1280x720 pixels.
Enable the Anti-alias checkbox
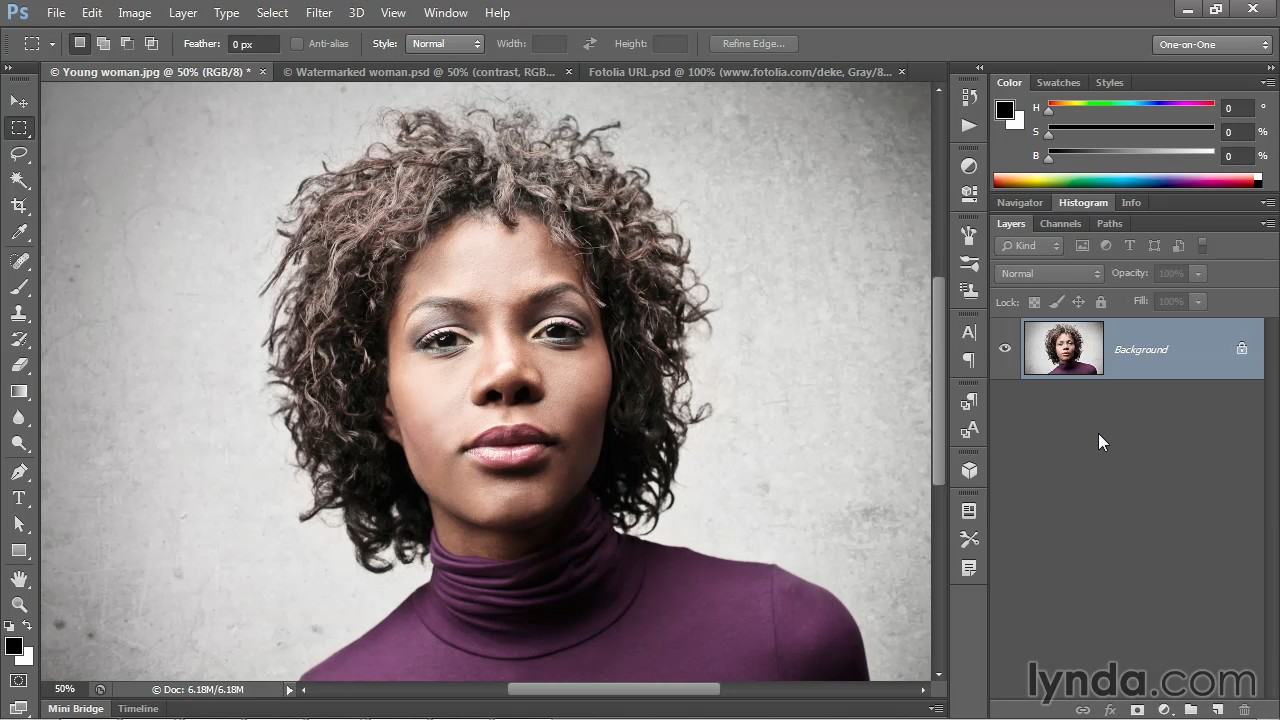(x=297, y=44)
